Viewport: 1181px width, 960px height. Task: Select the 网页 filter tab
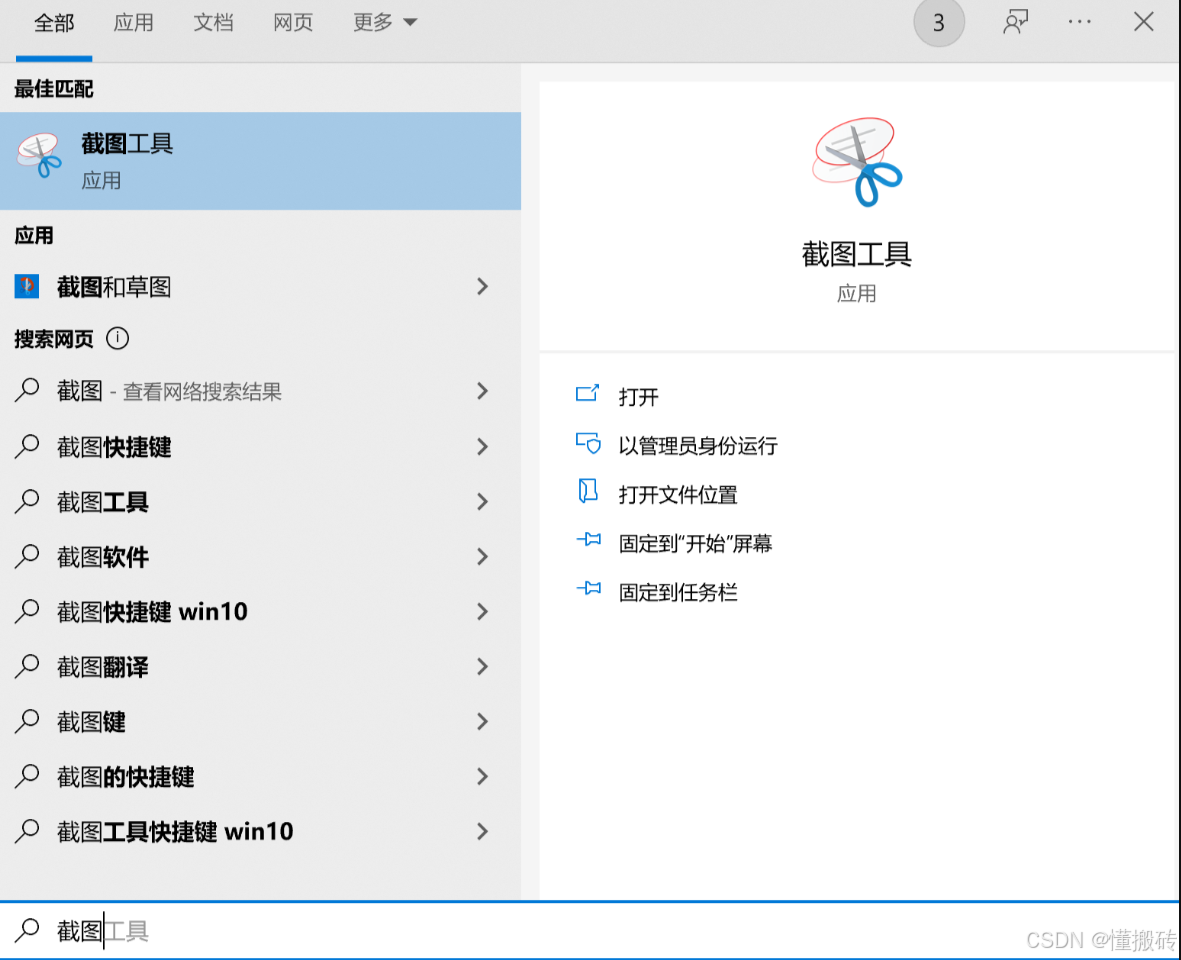click(x=293, y=23)
